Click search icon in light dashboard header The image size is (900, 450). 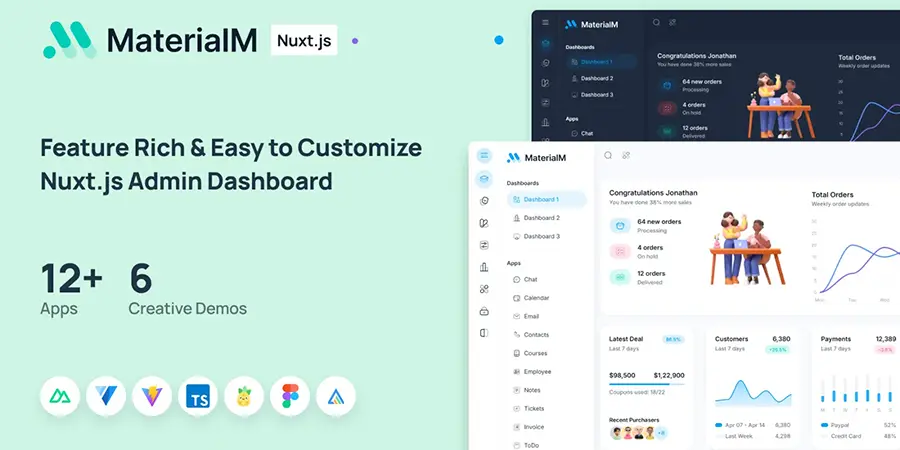608,156
